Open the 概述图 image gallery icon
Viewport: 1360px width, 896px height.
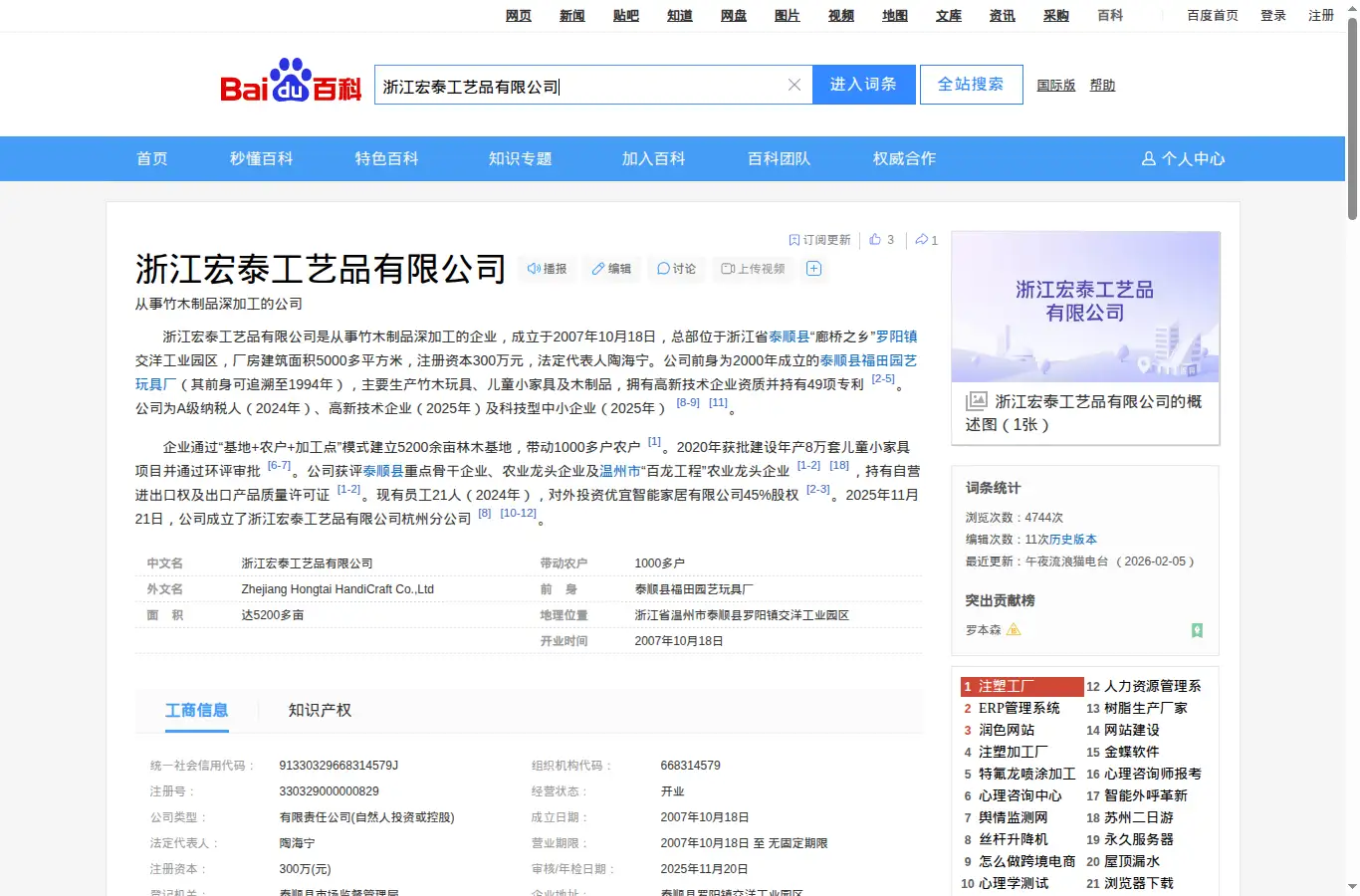977,401
